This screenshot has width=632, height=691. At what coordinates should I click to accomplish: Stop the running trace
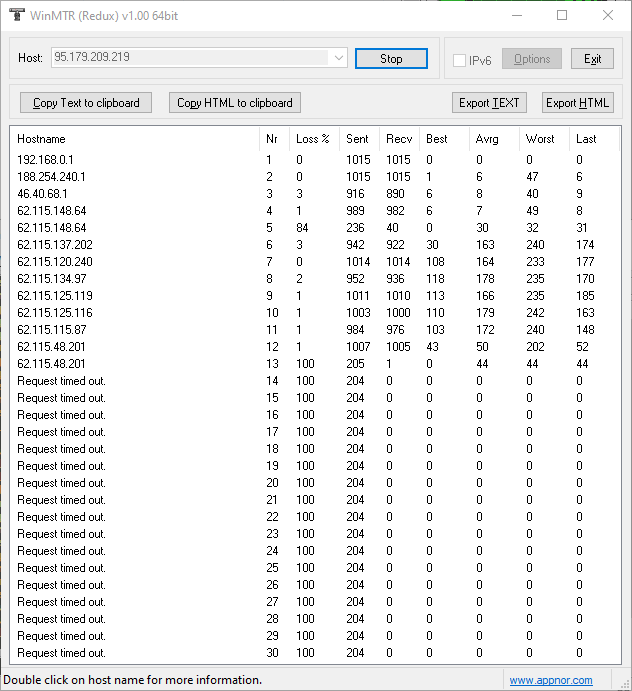(391, 59)
